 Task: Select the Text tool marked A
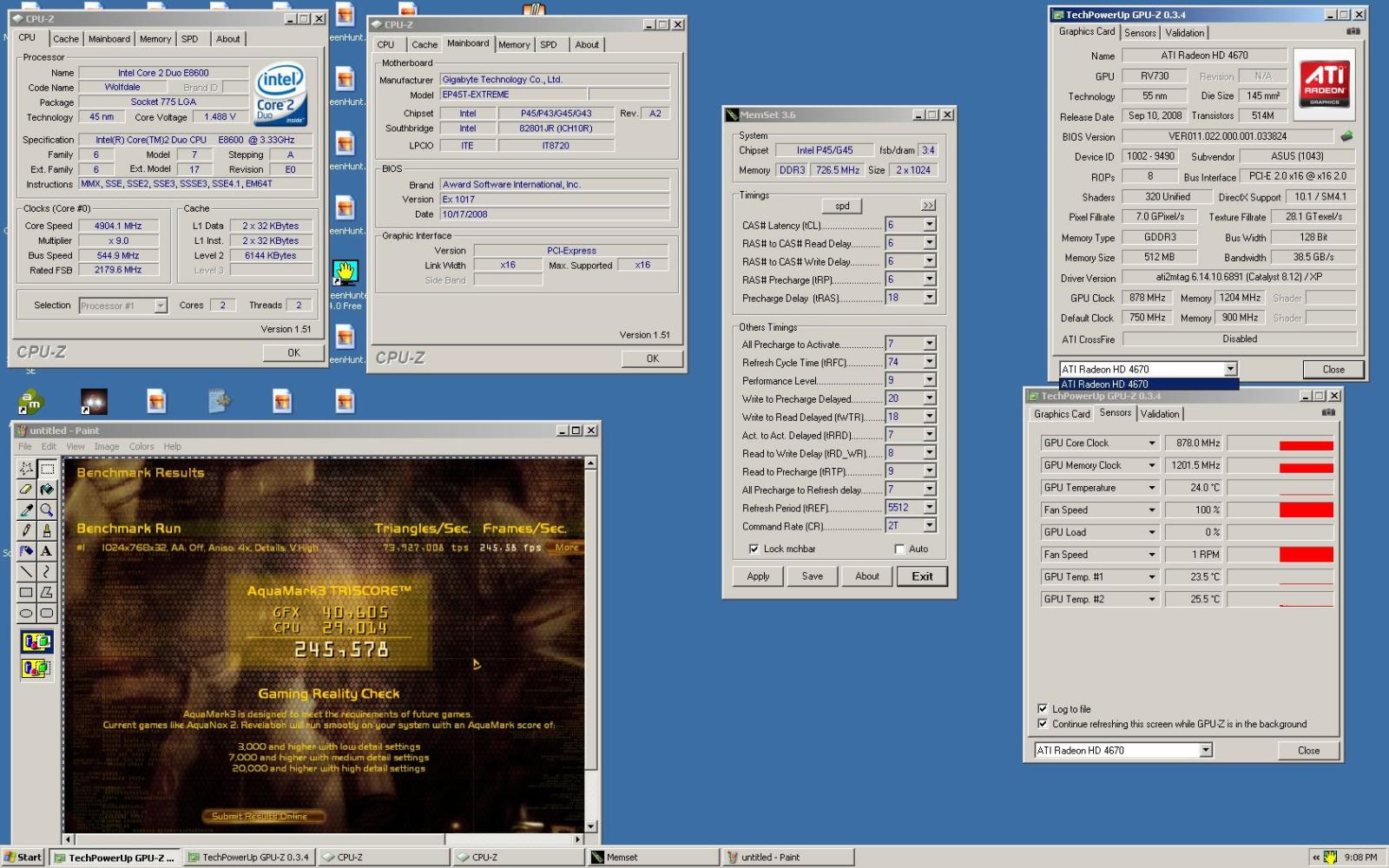click(x=47, y=551)
